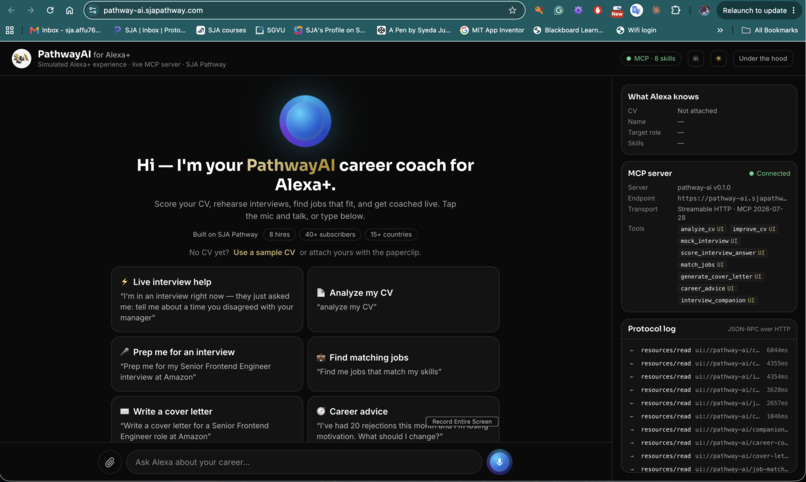This screenshot has width=806, height=482.
Task: Open the SGVU bookmark
Action: point(270,30)
